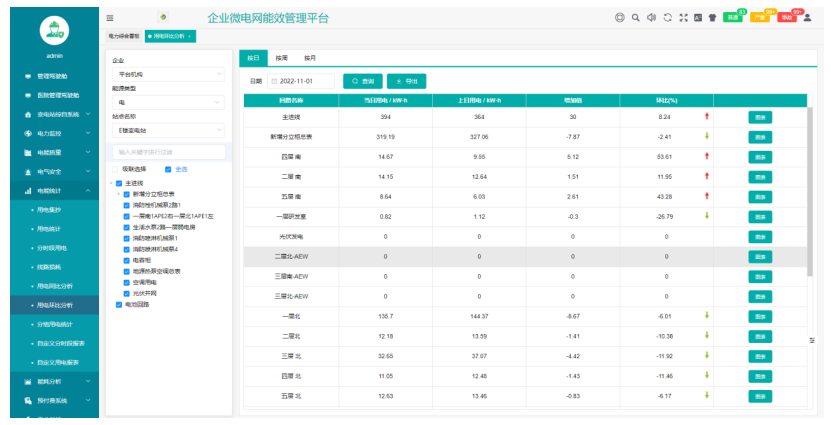Click the 电气安全 sidebar icon
This screenshot has height=425, width=831.
pyautogui.click(x=28, y=172)
